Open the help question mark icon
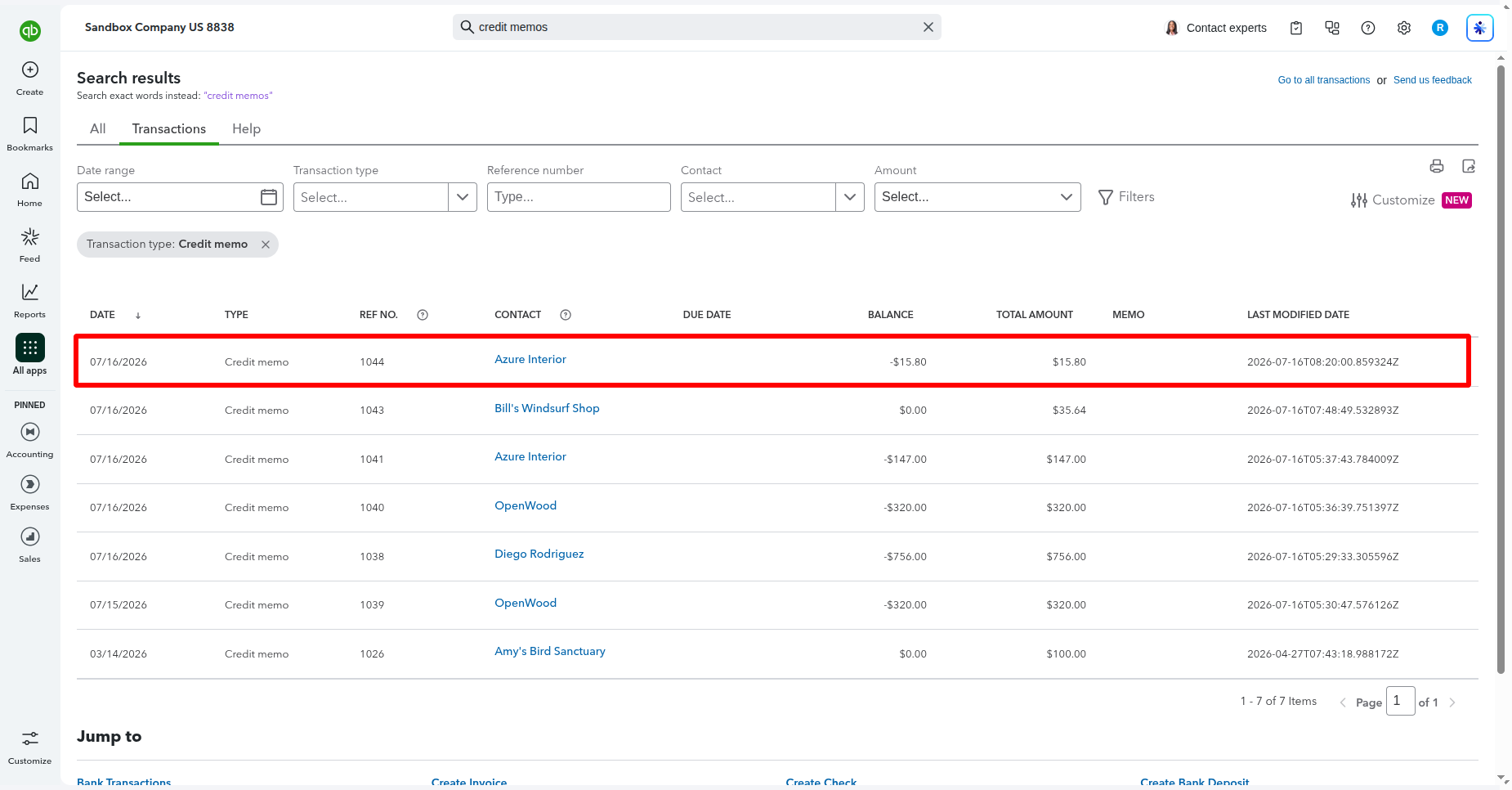 (1368, 28)
